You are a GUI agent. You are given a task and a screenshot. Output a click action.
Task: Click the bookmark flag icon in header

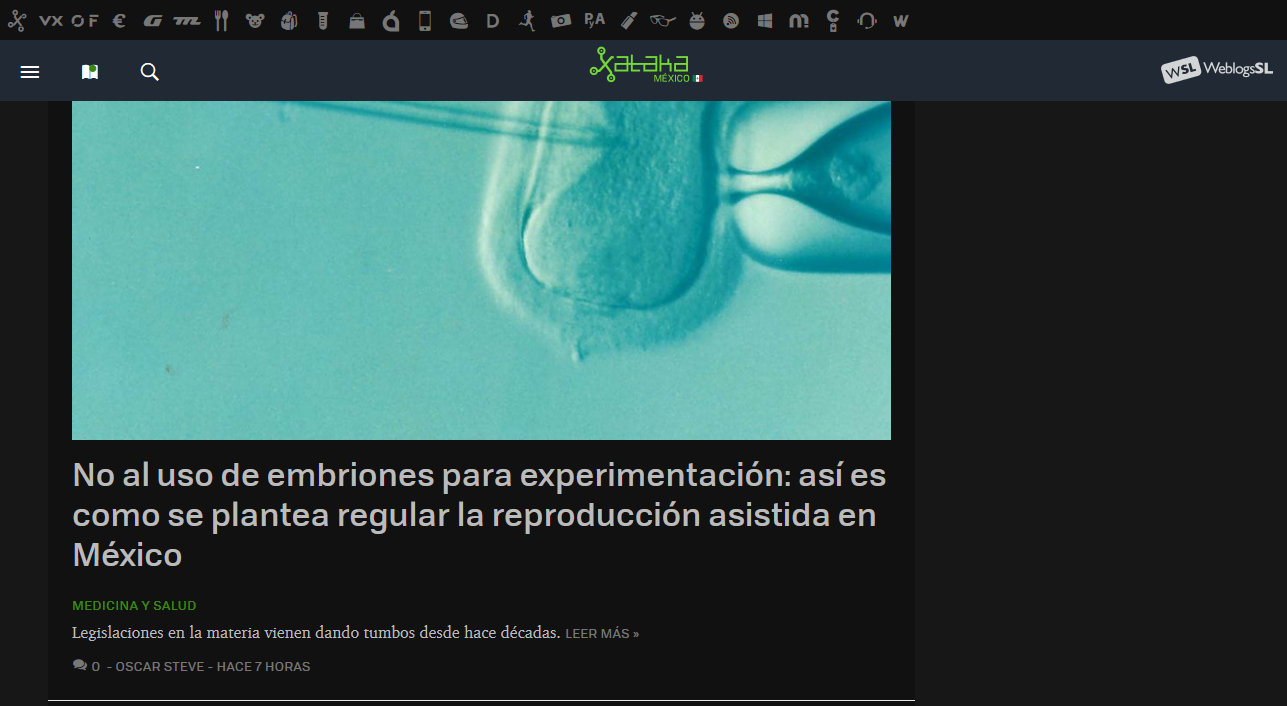click(89, 71)
